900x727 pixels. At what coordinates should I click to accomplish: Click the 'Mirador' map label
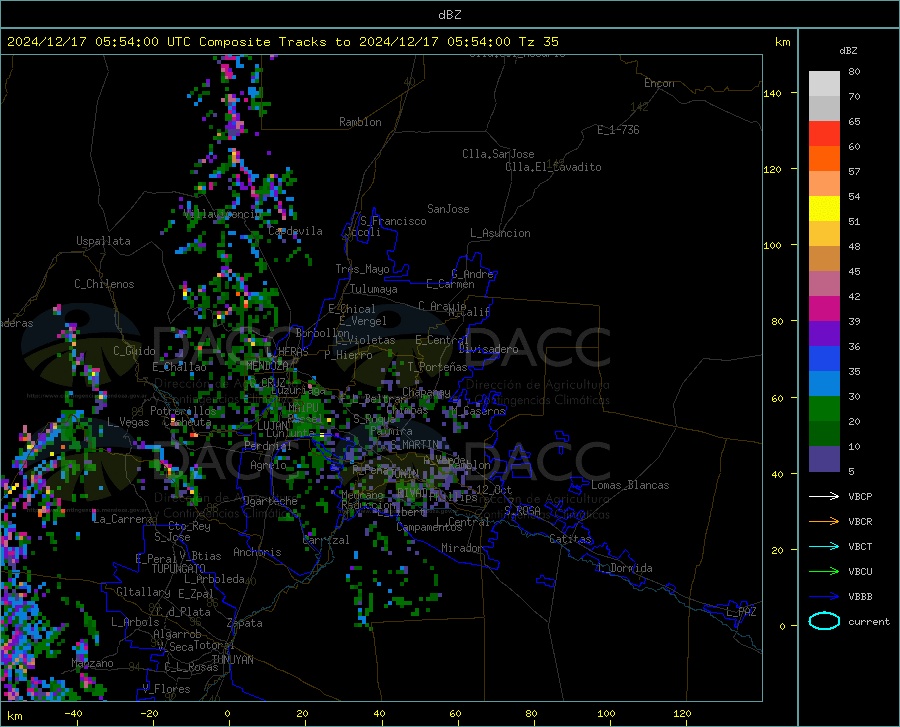[461, 548]
